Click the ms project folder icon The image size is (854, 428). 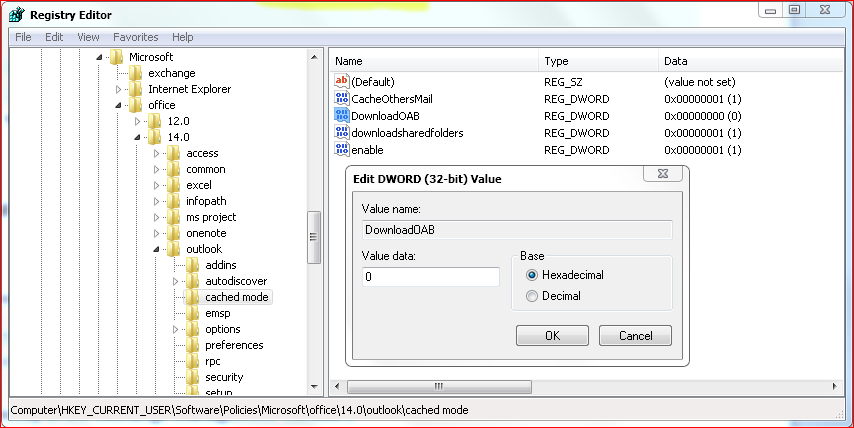click(x=174, y=217)
